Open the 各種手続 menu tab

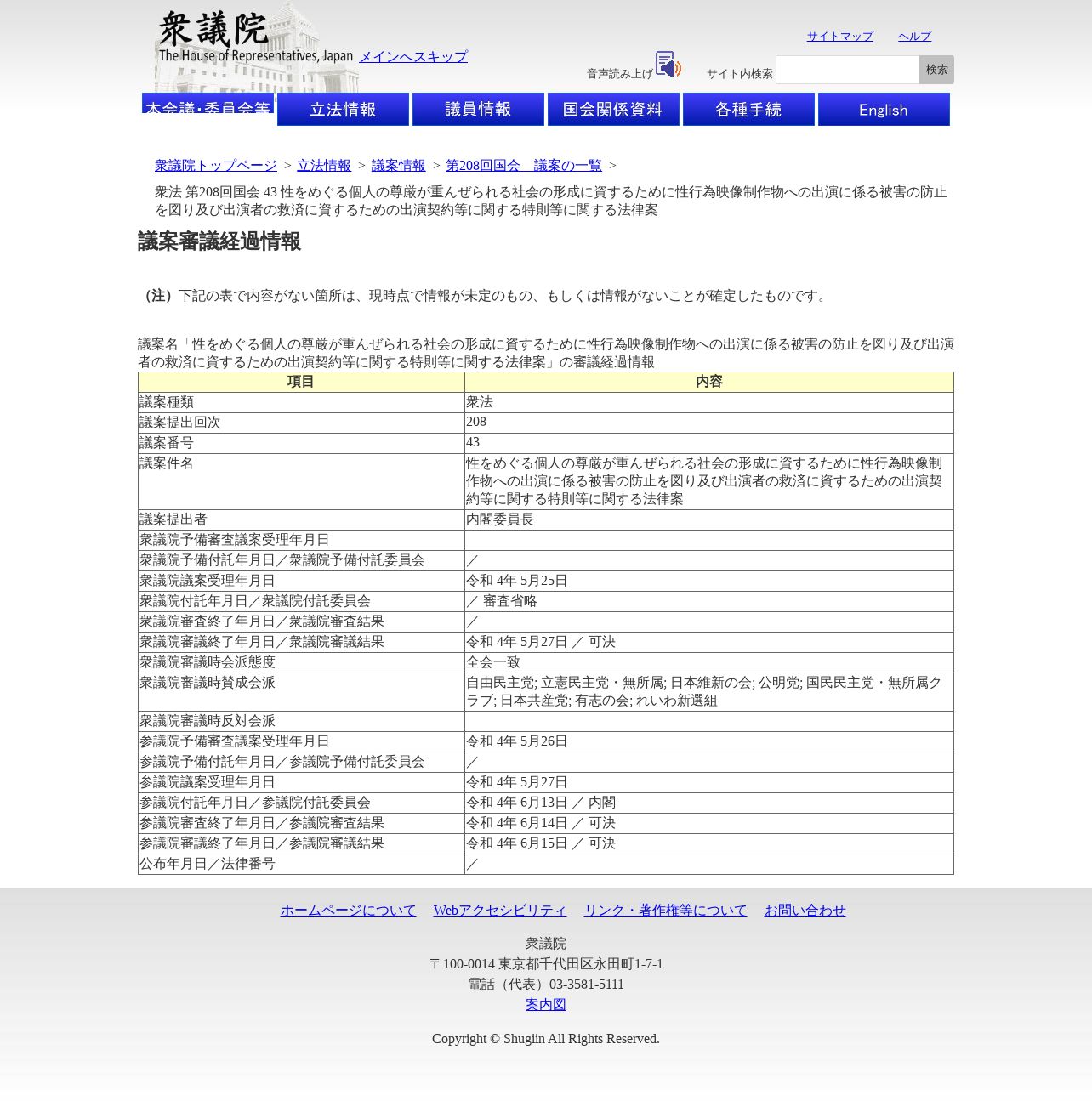pos(748,109)
